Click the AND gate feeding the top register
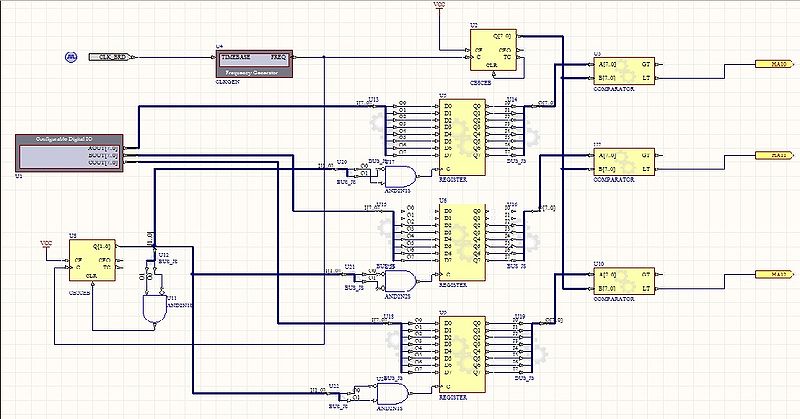This screenshot has height=419, width=800. [401, 170]
